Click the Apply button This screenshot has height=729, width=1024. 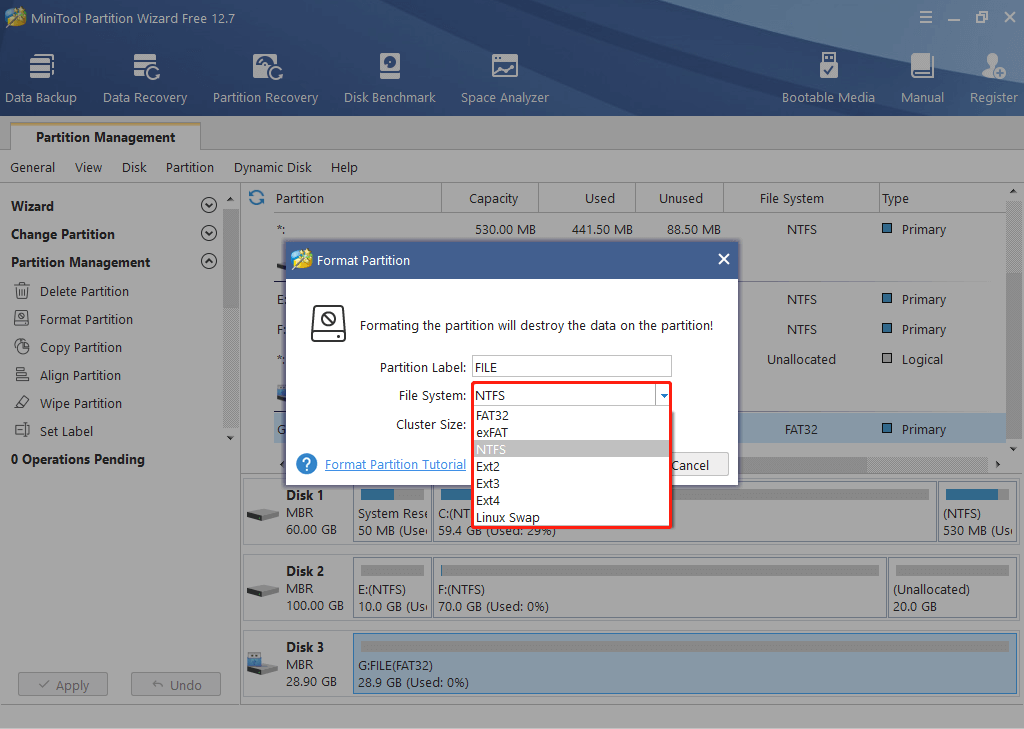63,685
